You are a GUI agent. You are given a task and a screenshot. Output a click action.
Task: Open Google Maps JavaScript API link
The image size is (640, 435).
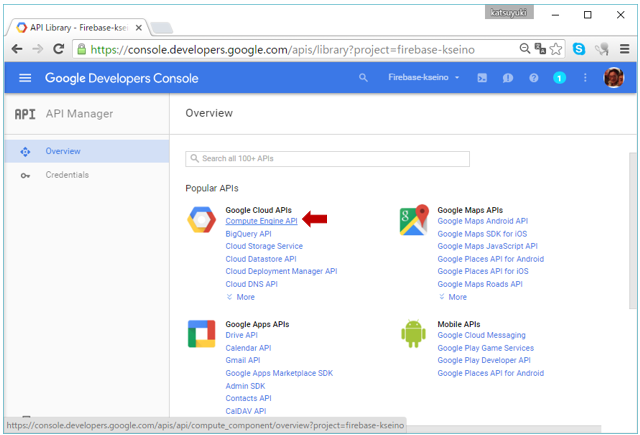[487, 246]
